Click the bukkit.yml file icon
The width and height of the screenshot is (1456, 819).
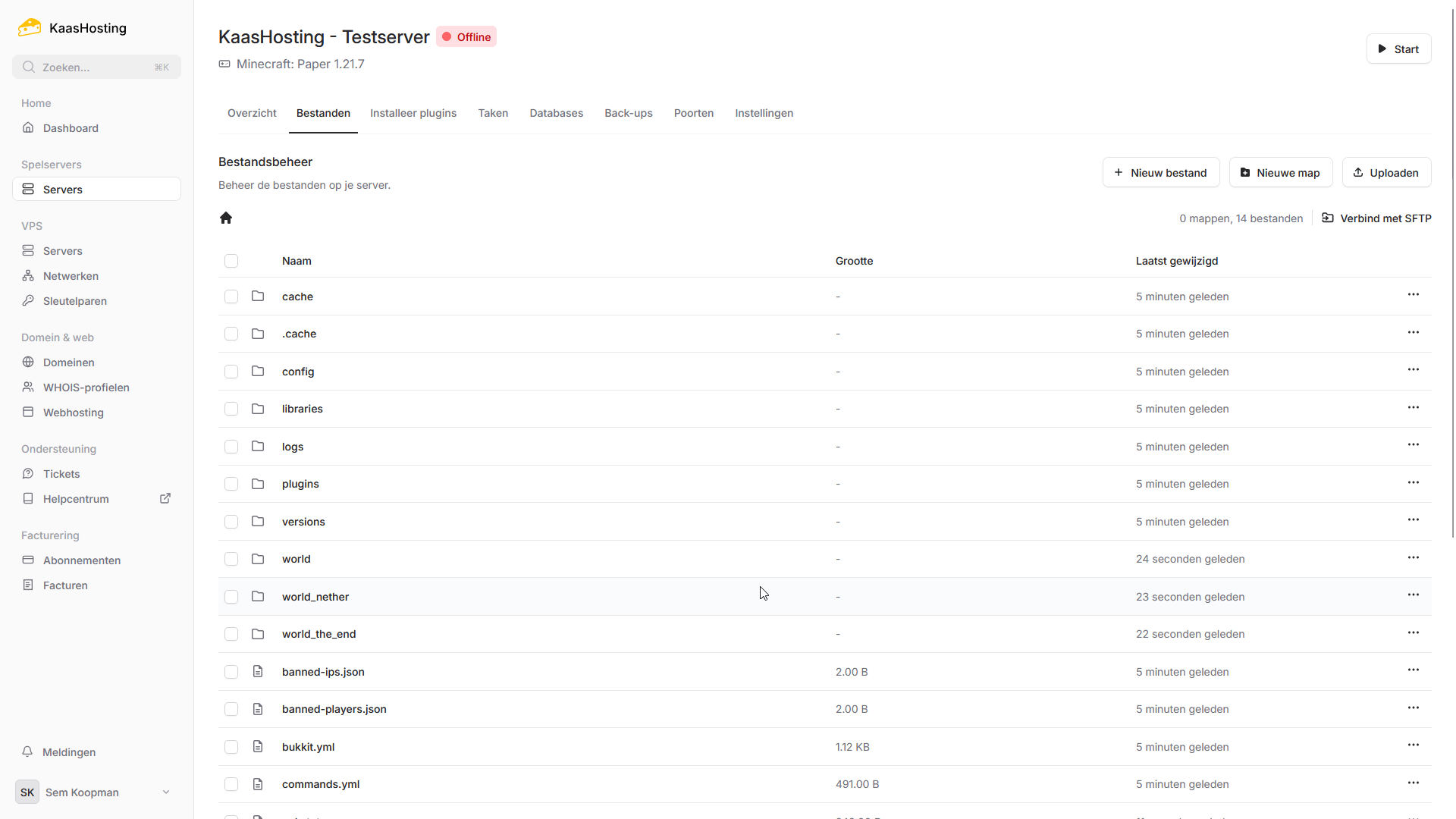point(258,747)
